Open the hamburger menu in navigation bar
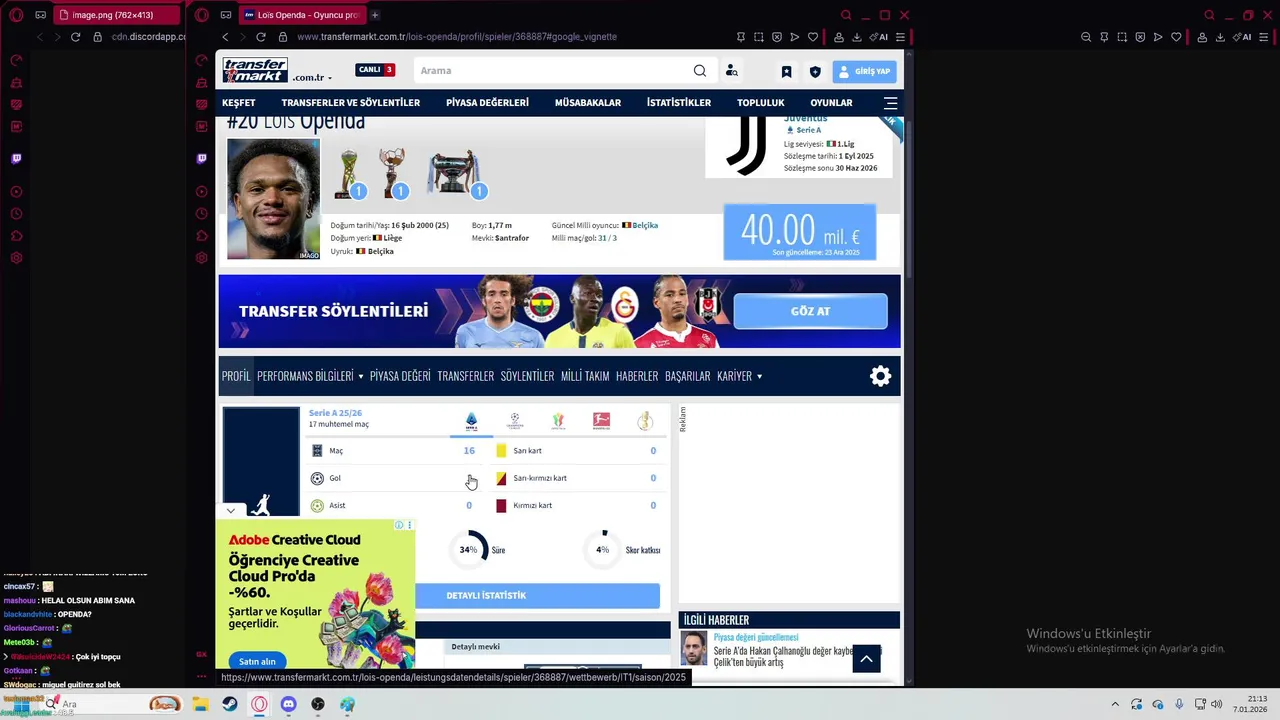 (890, 103)
